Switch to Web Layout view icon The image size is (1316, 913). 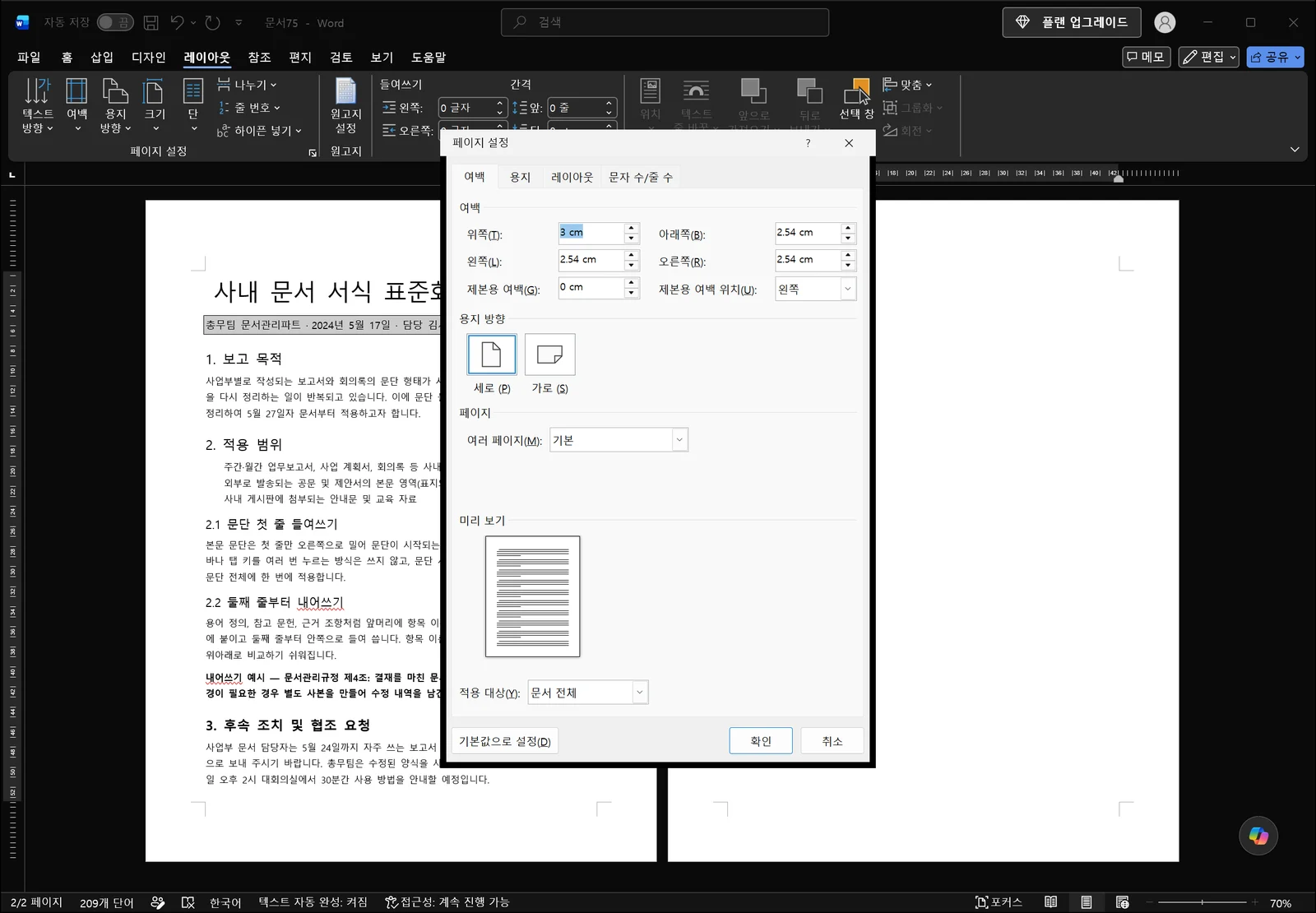(1123, 902)
